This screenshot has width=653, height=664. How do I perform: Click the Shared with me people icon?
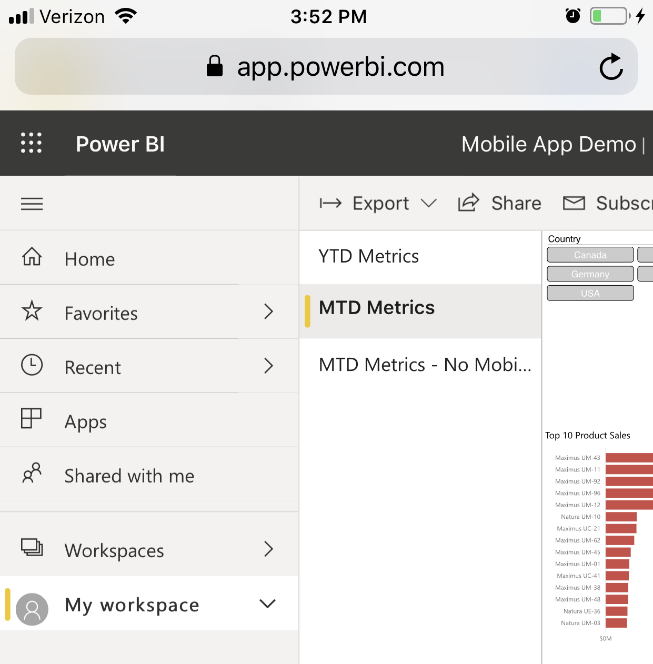coord(32,473)
